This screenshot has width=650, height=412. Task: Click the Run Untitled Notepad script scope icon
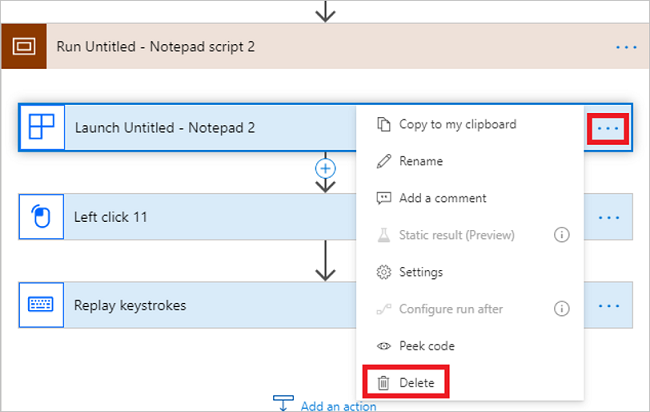pos(24,46)
